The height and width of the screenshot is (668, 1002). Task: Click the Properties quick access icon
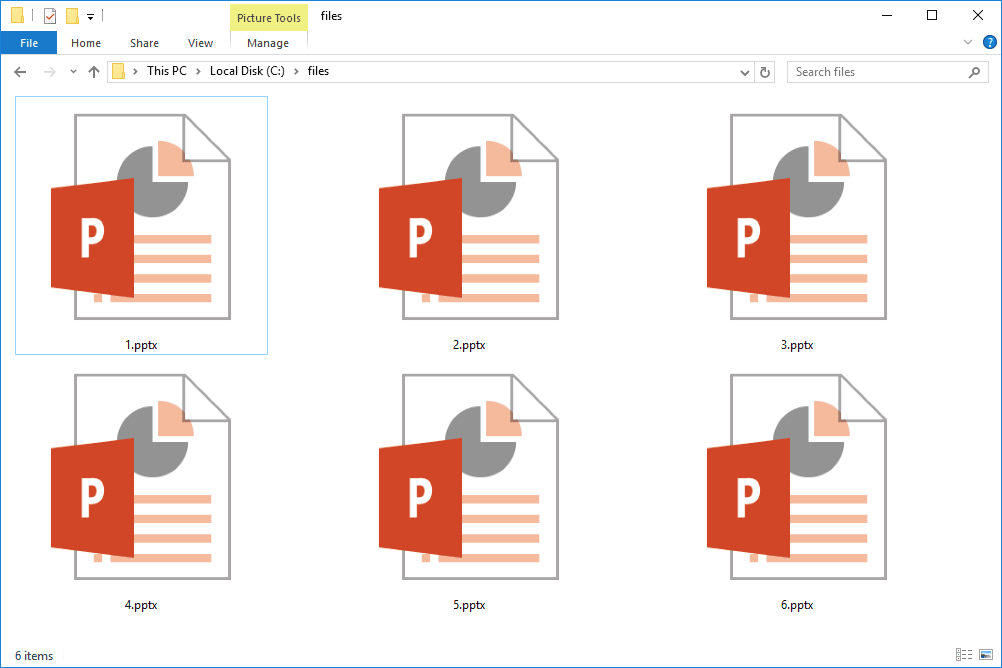tap(50, 16)
